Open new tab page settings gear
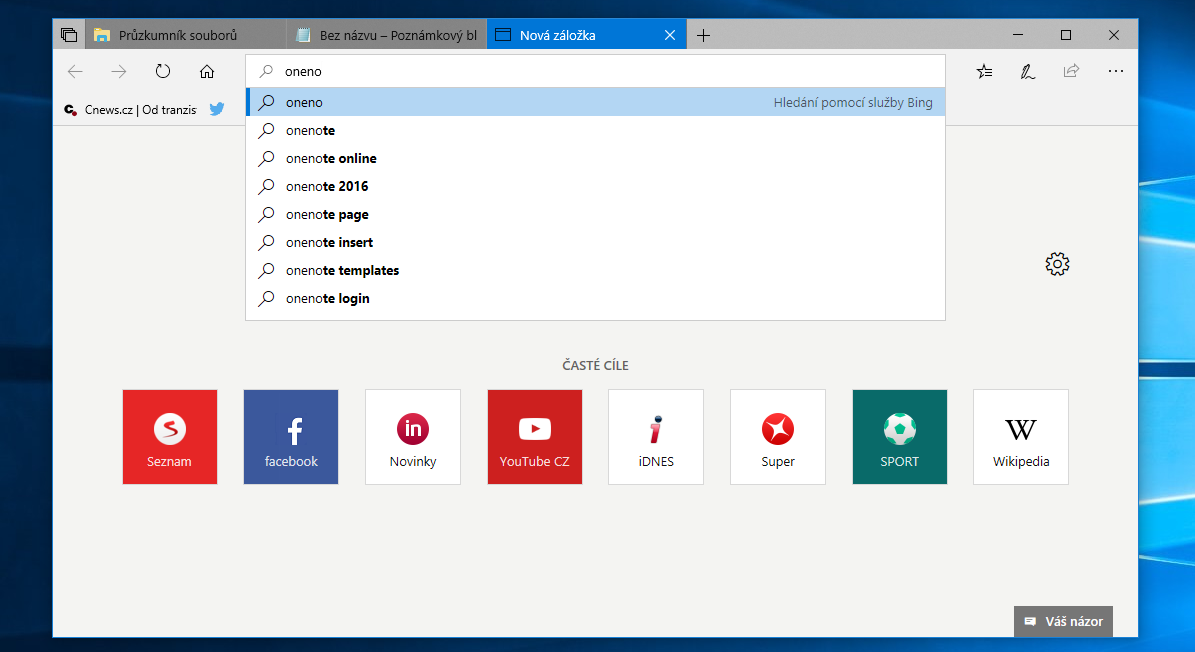 pyautogui.click(x=1057, y=264)
